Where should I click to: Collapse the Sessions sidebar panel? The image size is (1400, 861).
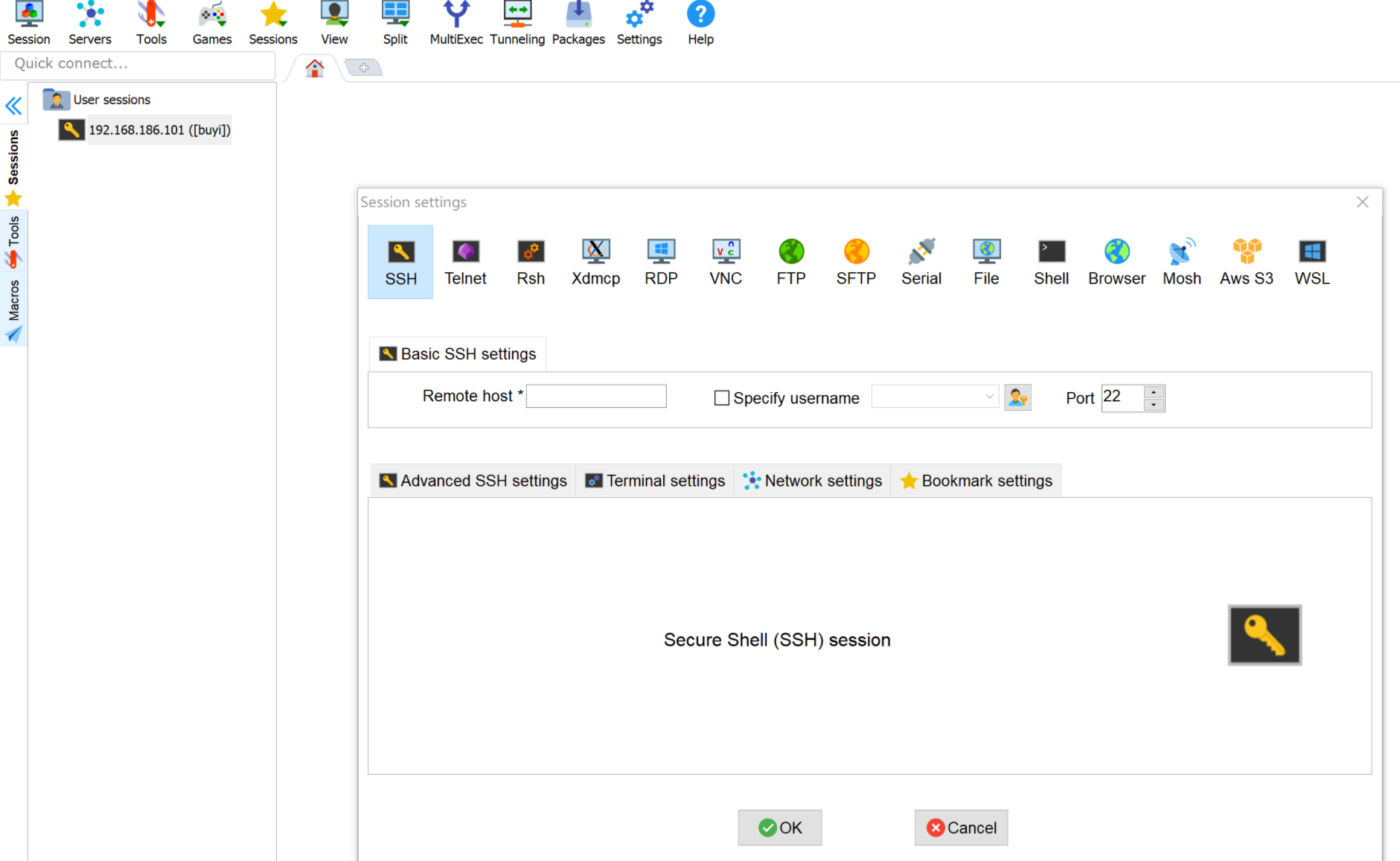pos(13,106)
